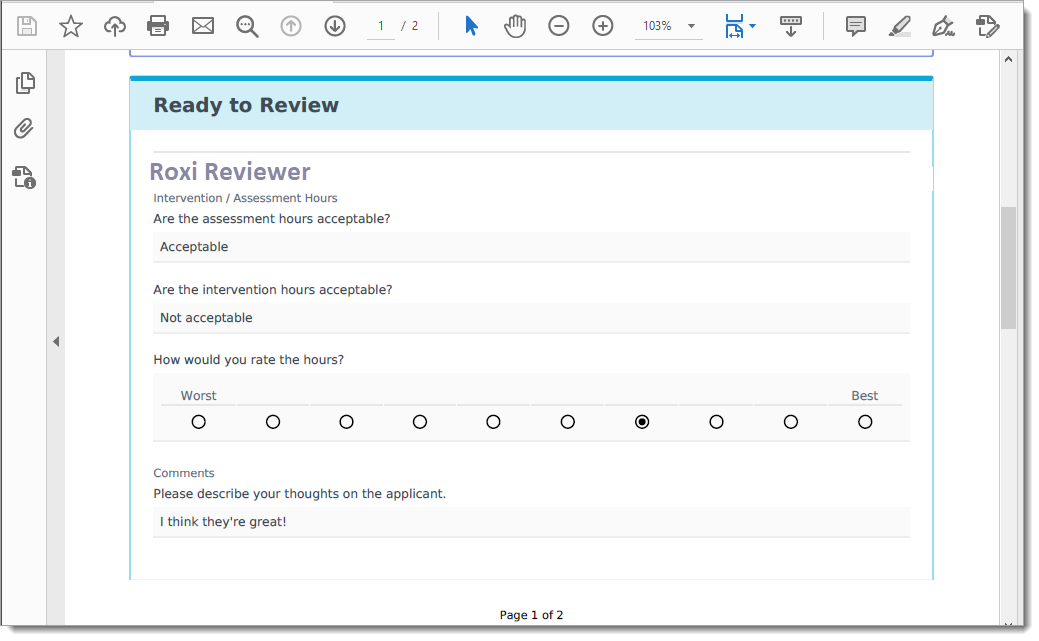
Task: Zoom out with the minus icon
Action: pos(559,27)
